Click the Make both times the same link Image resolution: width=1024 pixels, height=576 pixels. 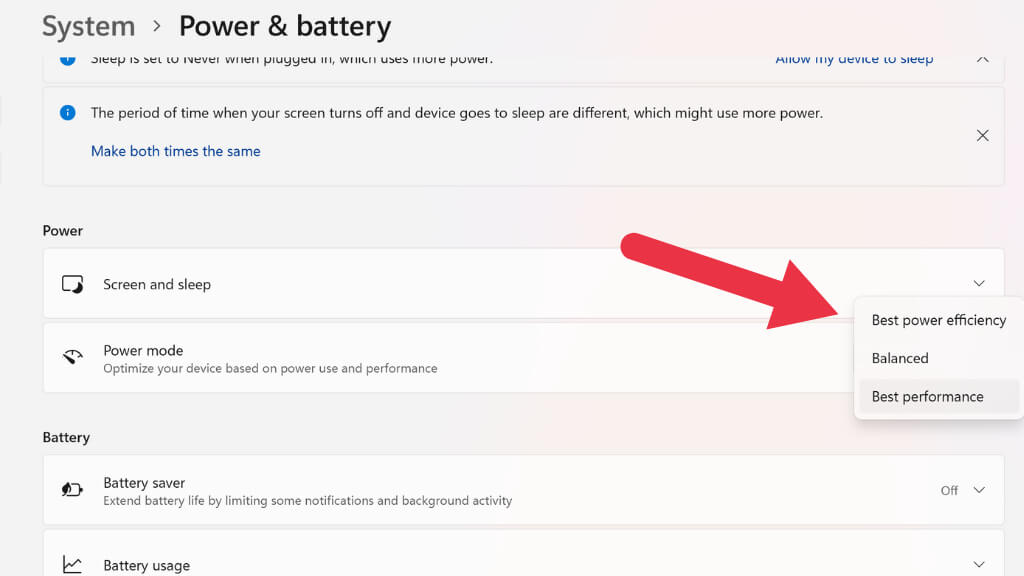175,151
